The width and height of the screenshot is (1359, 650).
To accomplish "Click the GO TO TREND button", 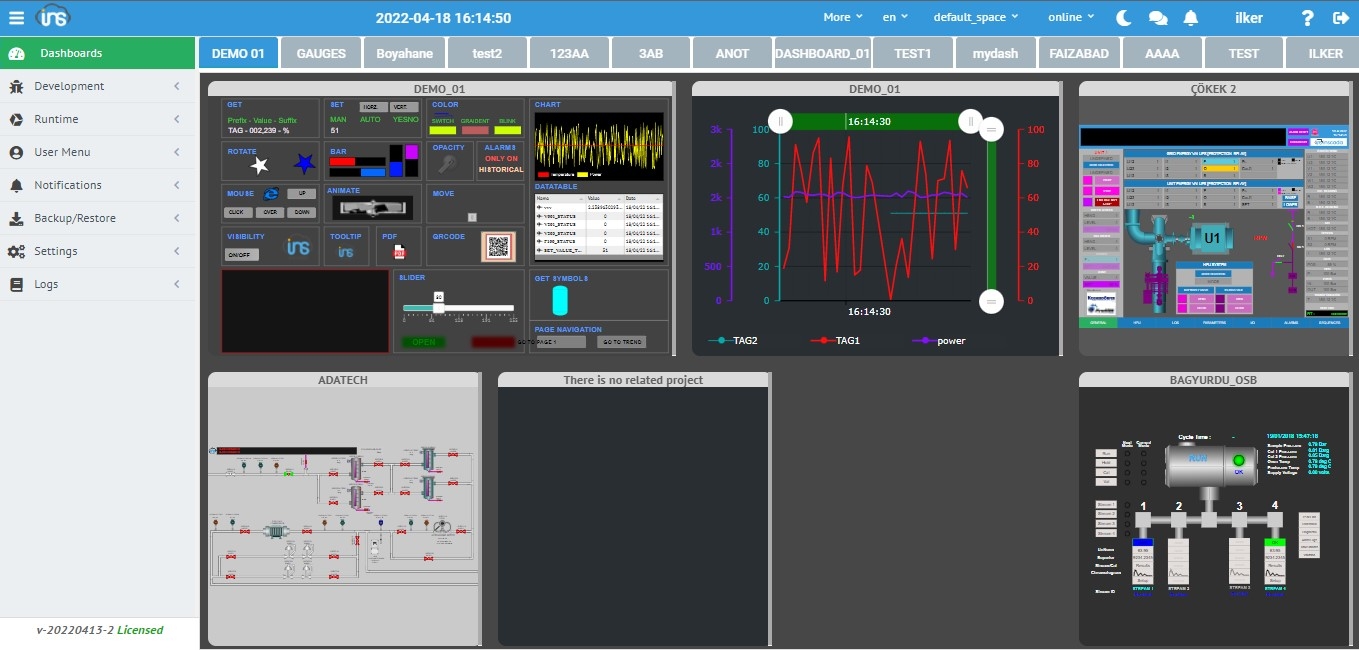I will tap(621, 342).
